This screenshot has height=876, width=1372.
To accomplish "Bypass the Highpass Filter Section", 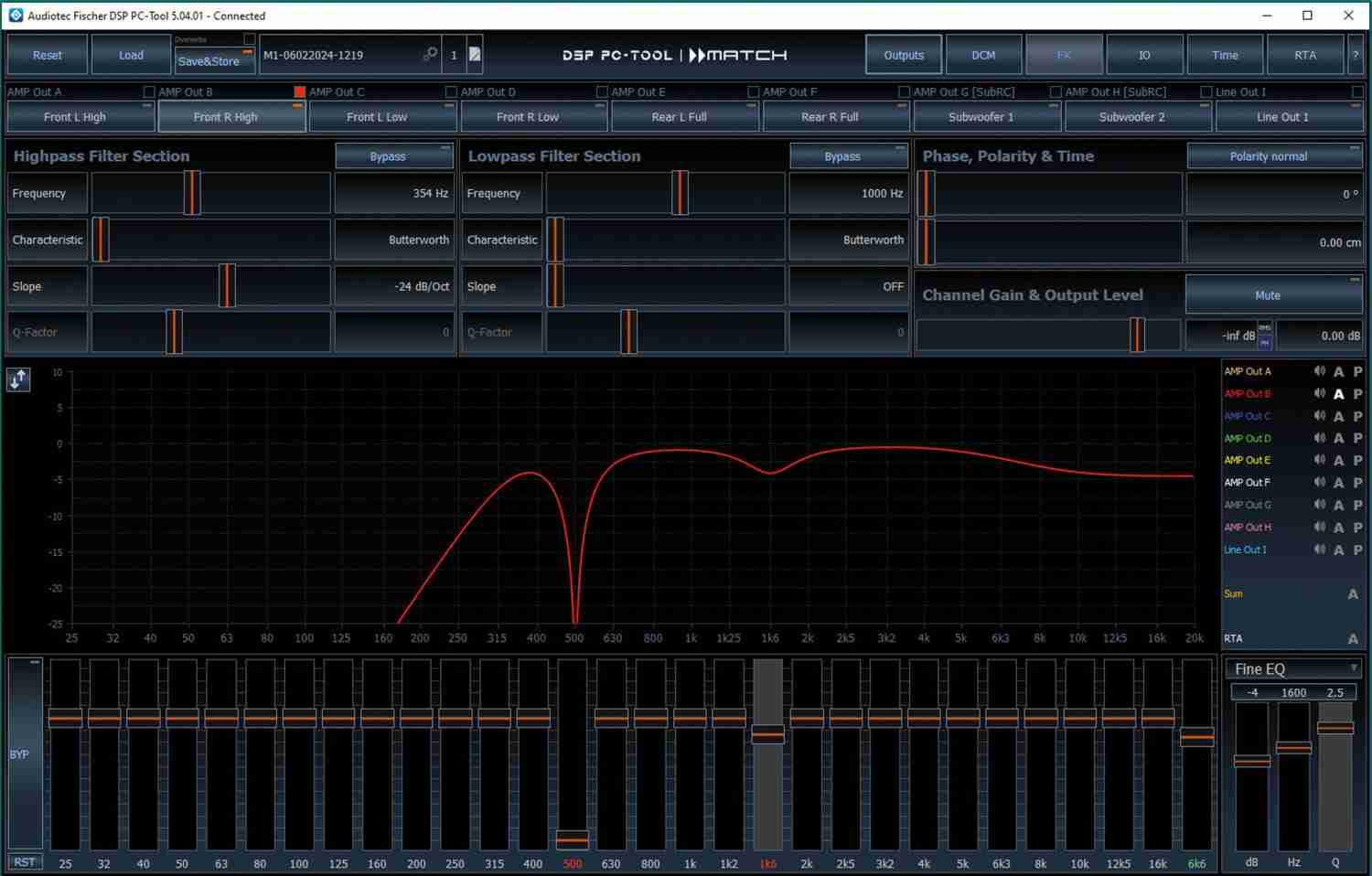I will click(x=394, y=156).
